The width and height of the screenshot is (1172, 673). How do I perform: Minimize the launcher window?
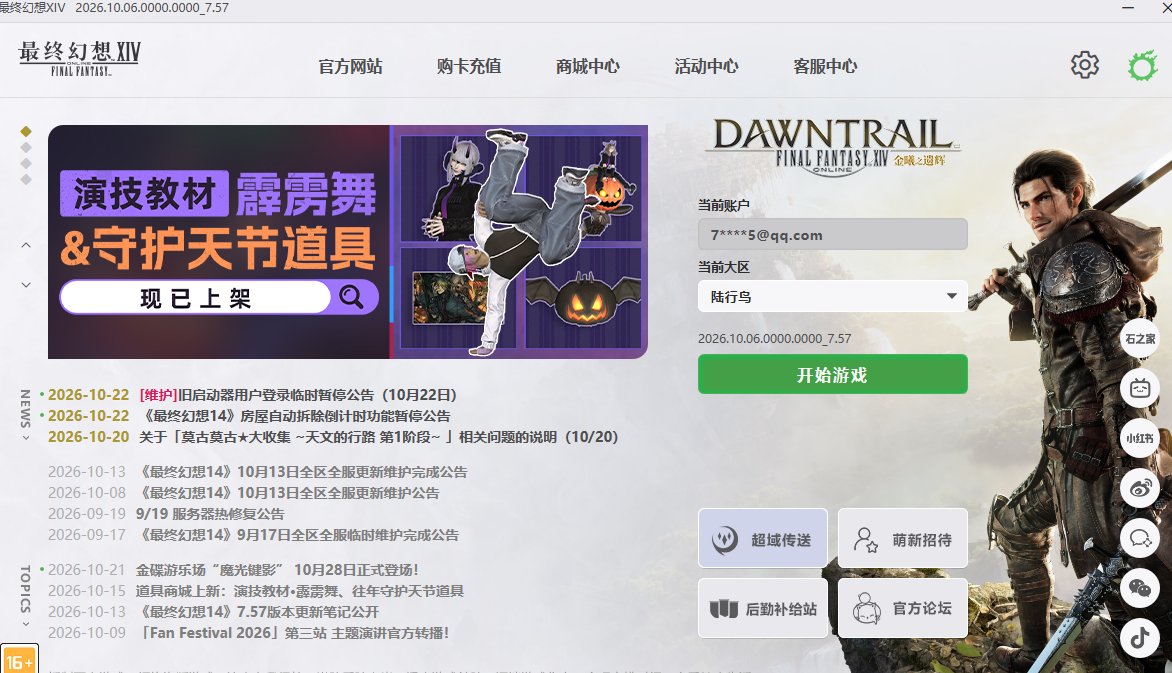click(1129, 7)
